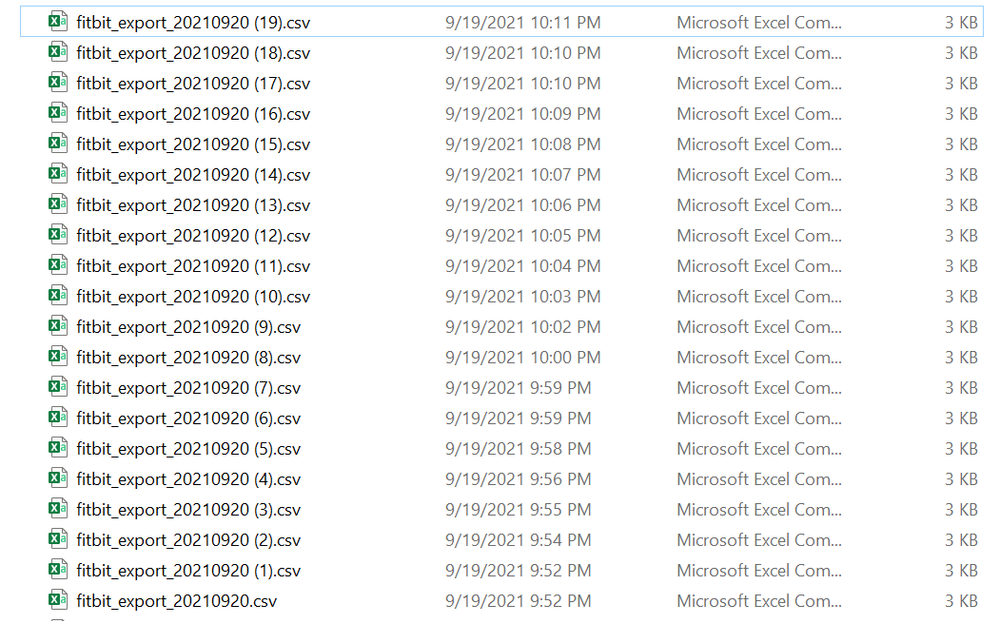Click the Excel icon for fitbit_export_20210920 (3).csv
Image resolution: width=999 pixels, height=621 pixels.
click(58, 509)
